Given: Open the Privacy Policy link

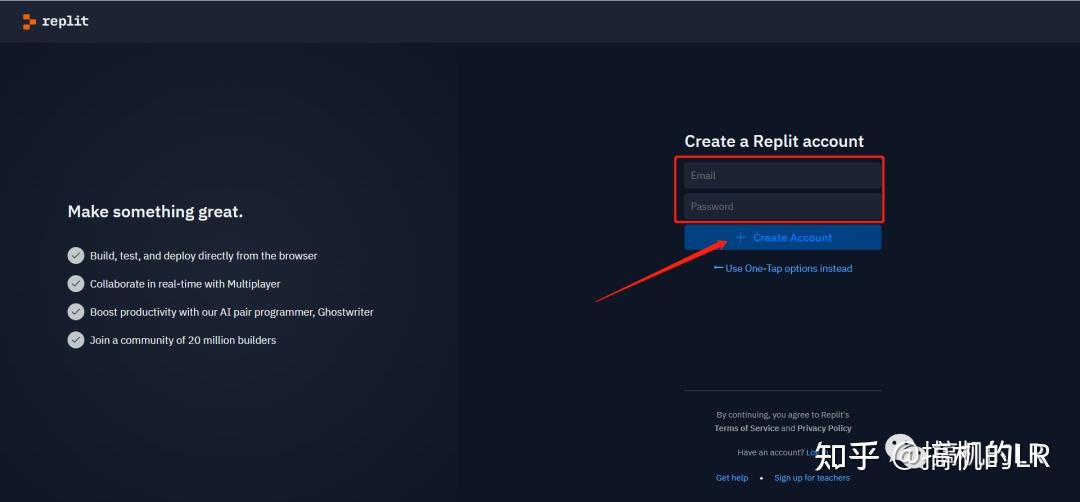Looking at the screenshot, I should coord(824,428).
